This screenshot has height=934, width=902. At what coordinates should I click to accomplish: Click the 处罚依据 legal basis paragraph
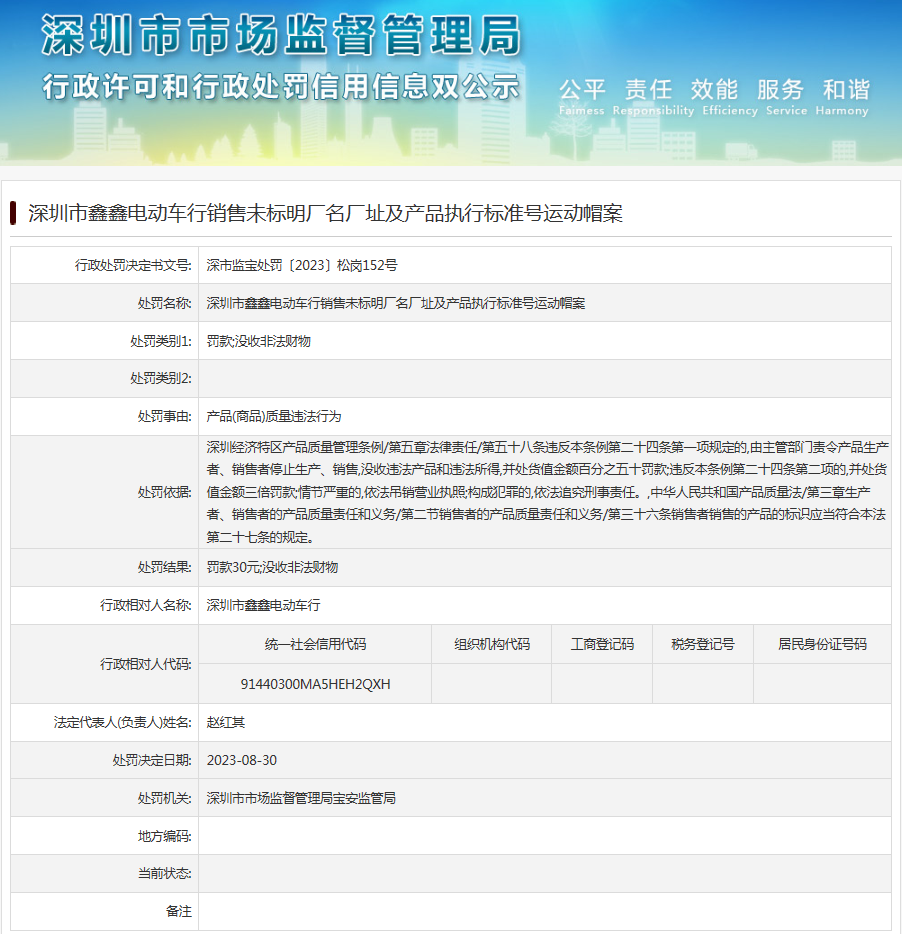pyautogui.click(x=547, y=492)
